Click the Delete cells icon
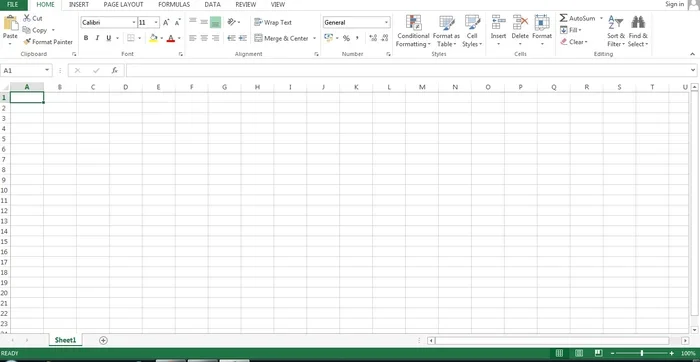This screenshot has height=362, width=700. pyautogui.click(x=520, y=22)
